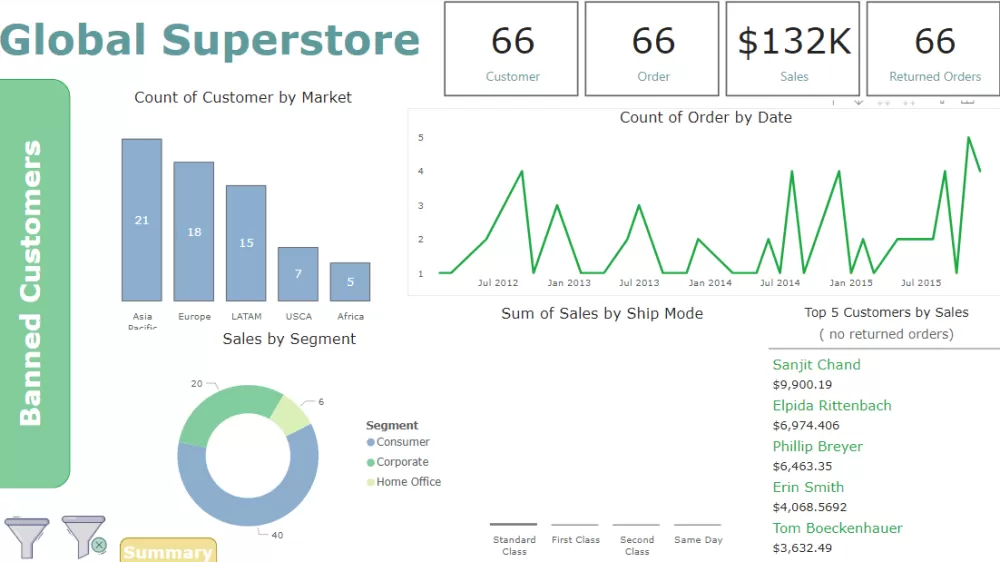Click customer name Sanjit Chand
The image size is (1000, 562).
tap(816, 364)
